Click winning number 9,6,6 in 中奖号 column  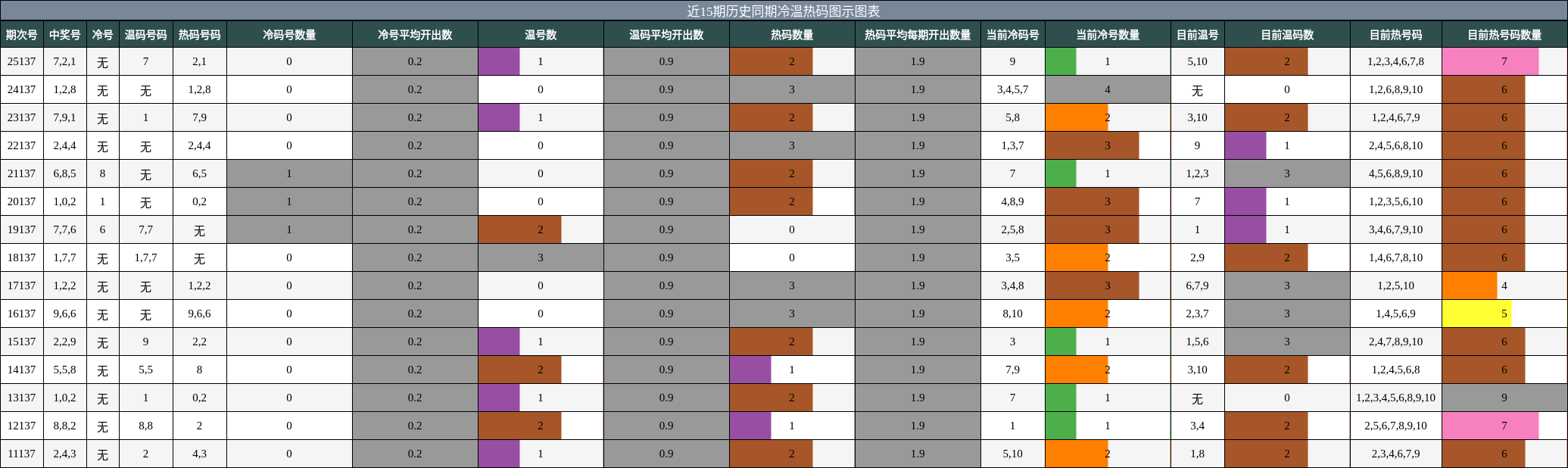pos(64,314)
